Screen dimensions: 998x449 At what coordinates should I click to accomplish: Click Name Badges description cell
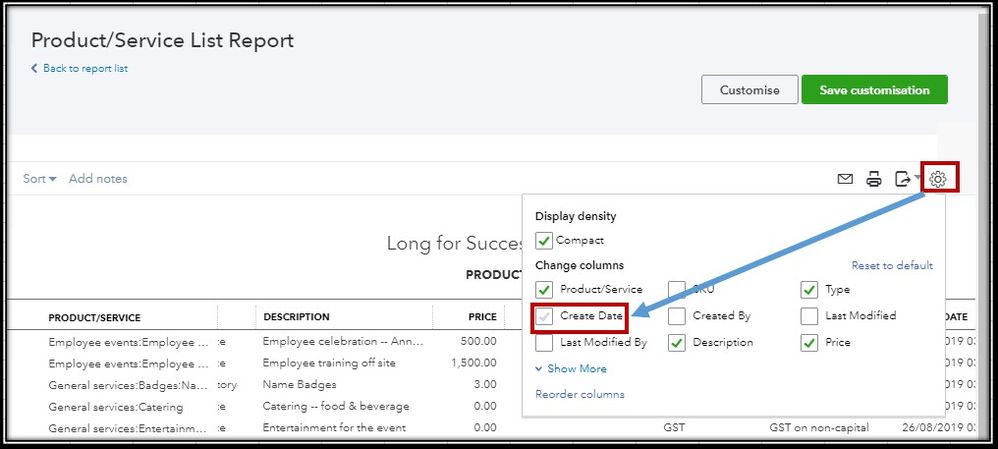point(299,385)
